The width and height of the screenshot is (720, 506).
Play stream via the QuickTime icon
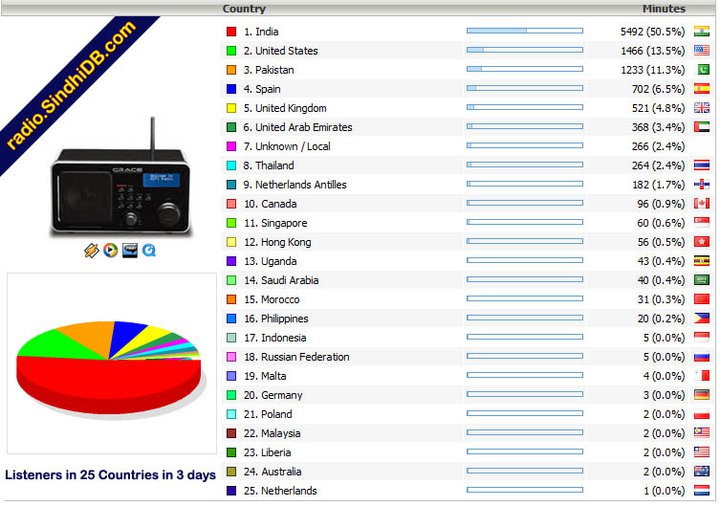[149, 250]
